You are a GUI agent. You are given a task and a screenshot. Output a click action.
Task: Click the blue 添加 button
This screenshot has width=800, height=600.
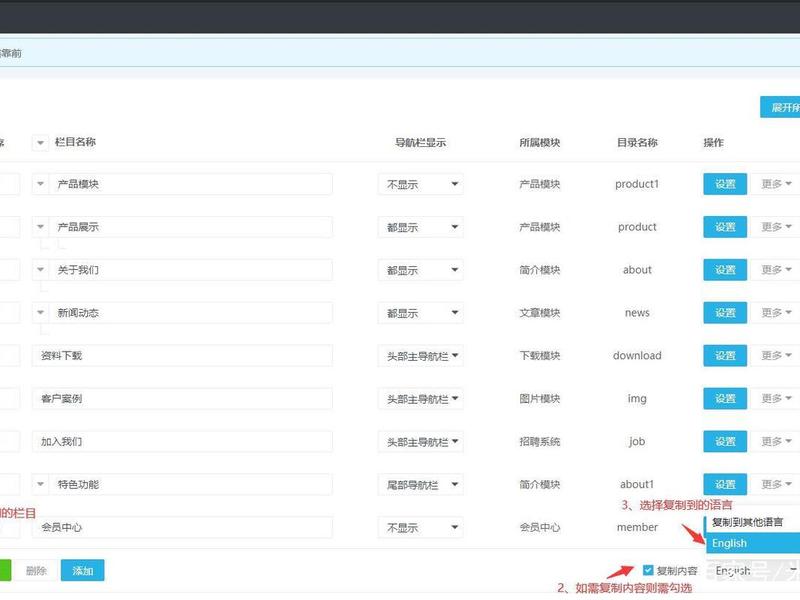[83, 570]
